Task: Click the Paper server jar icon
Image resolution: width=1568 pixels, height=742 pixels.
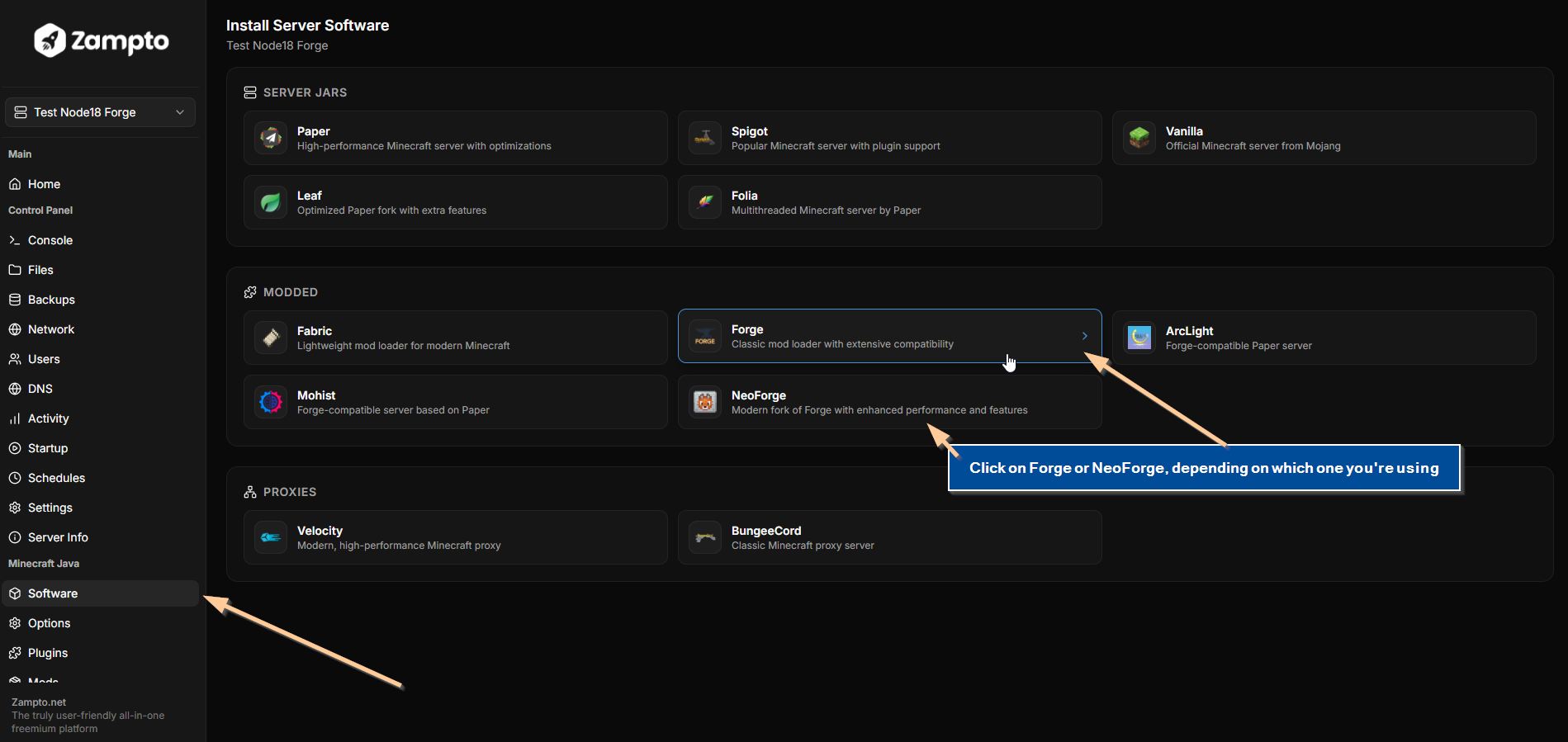Action: pyautogui.click(x=271, y=138)
